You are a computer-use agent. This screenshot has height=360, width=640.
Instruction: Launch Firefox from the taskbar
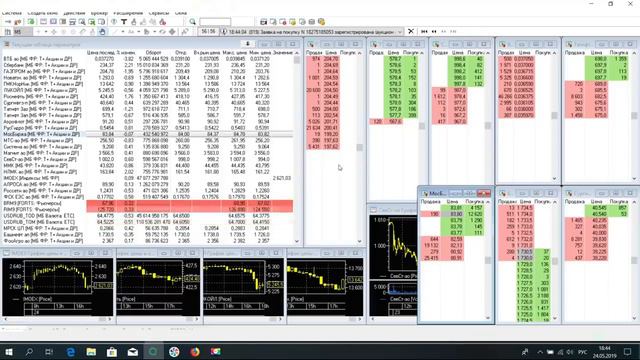(x=195, y=351)
